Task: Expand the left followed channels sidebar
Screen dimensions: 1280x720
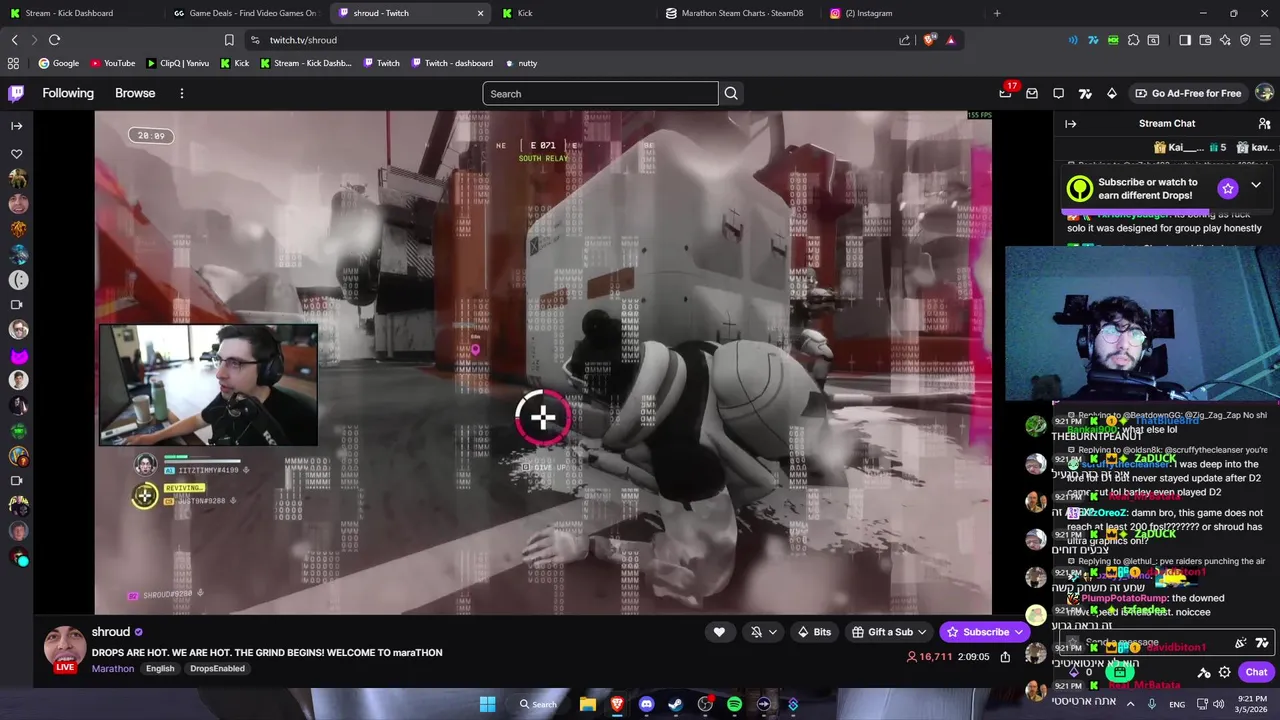Action: pos(16,125)
